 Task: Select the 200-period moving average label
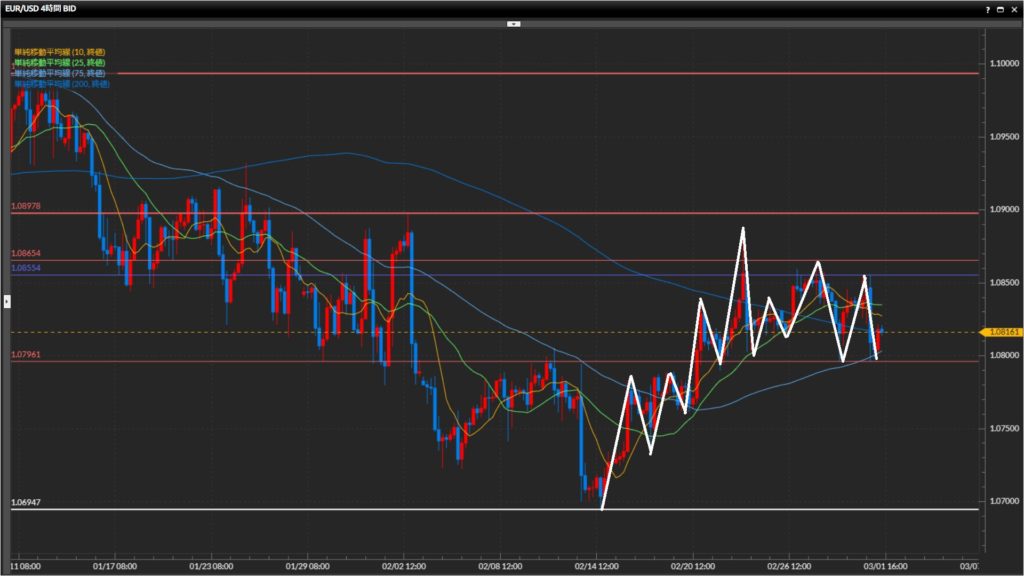[x=62, y=84]
